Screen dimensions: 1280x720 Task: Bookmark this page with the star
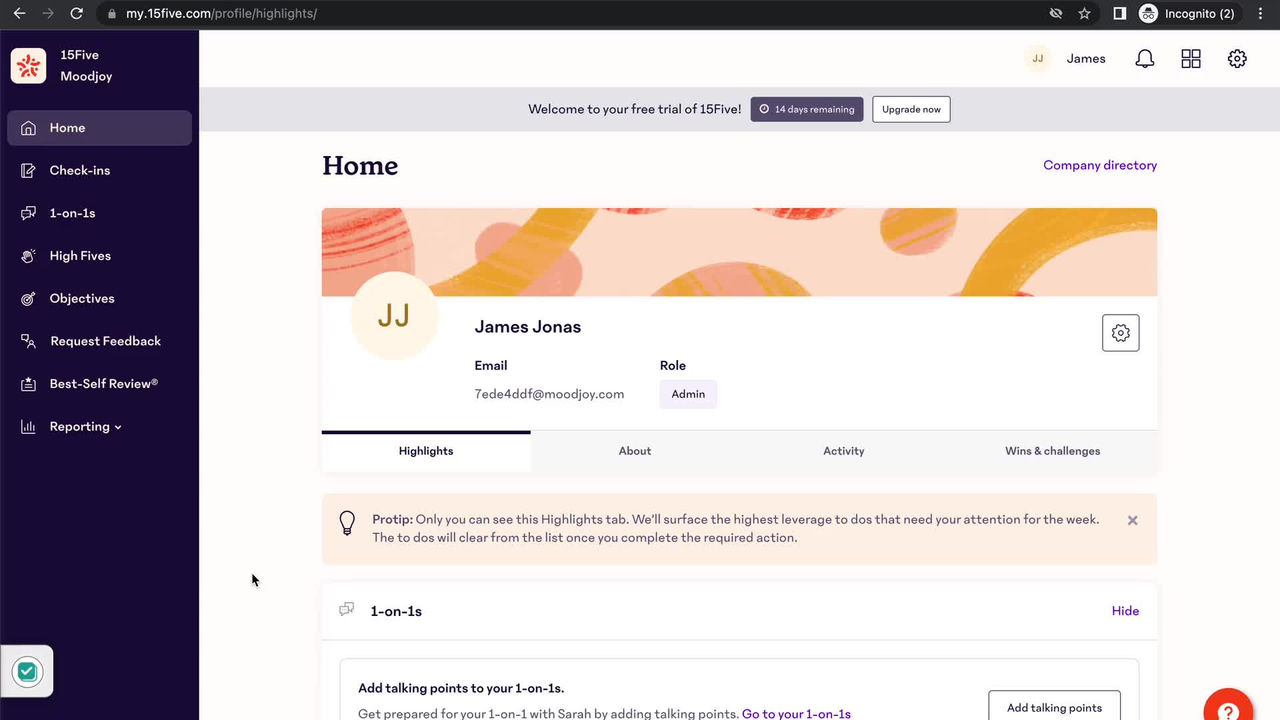(x=1084, y=14)
